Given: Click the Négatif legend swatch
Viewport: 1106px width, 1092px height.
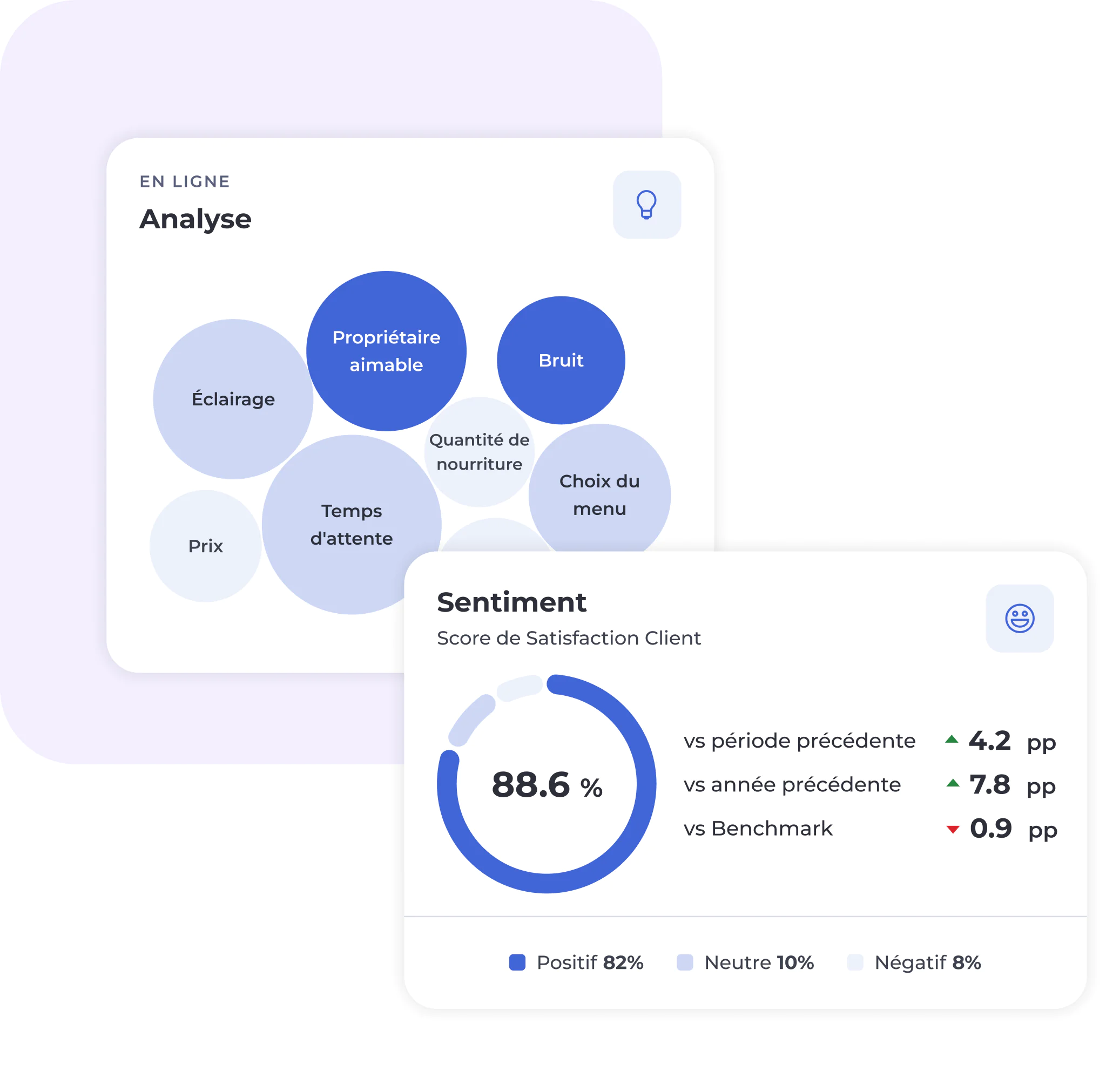Looking at the screenshot, I should (855, 962).
